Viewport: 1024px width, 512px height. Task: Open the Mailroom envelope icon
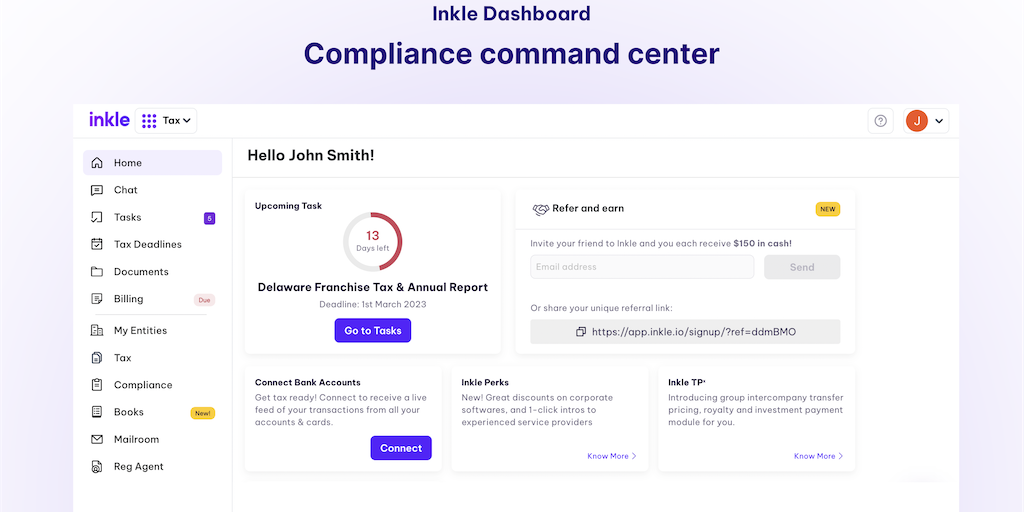coord(97,439)
